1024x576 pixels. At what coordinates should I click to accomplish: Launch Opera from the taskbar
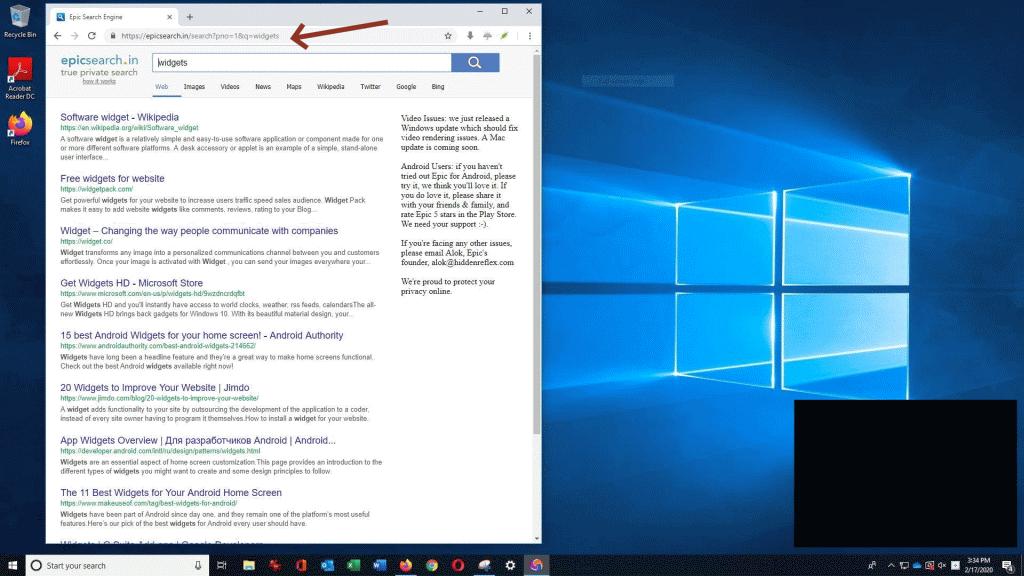click(x=458, y=566)
